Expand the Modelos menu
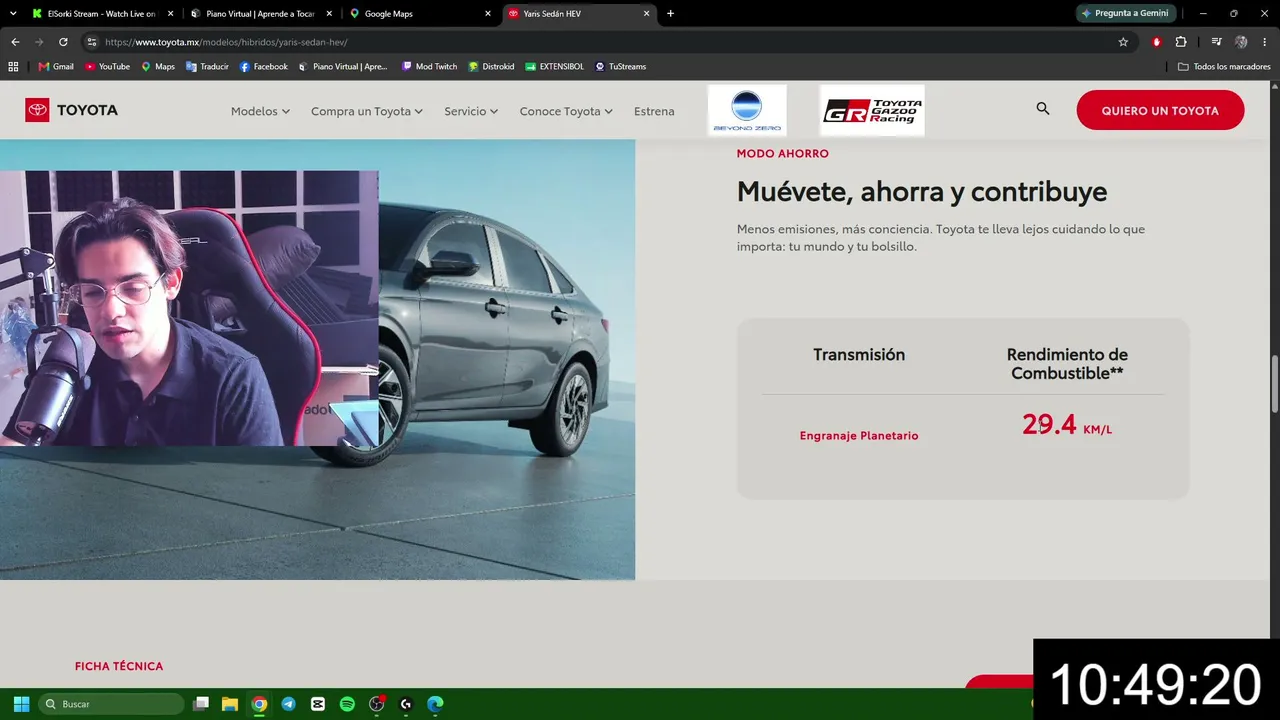The image size is (1280, 720). point(260,111)
